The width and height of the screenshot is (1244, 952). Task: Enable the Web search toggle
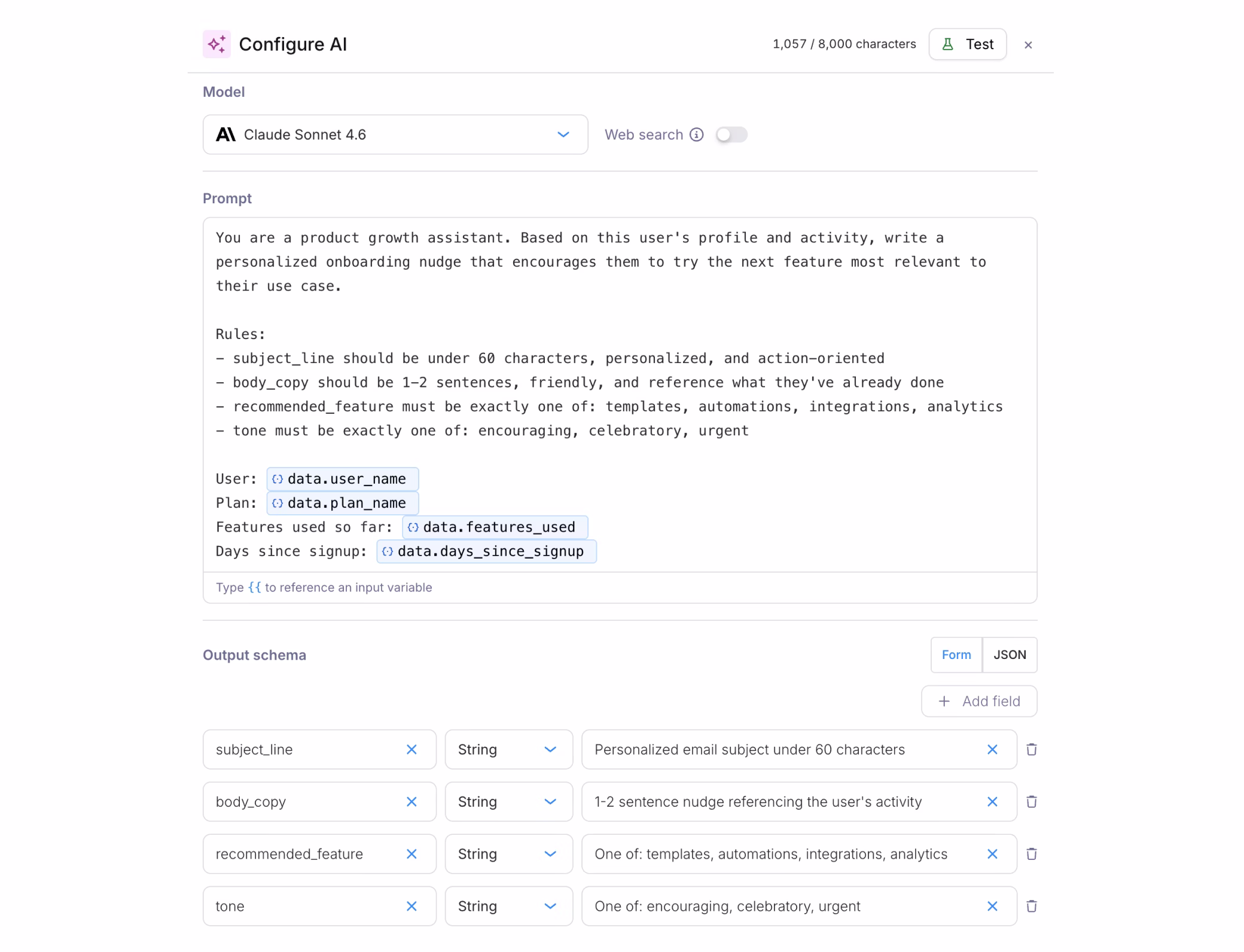click(x=731, y=135)
